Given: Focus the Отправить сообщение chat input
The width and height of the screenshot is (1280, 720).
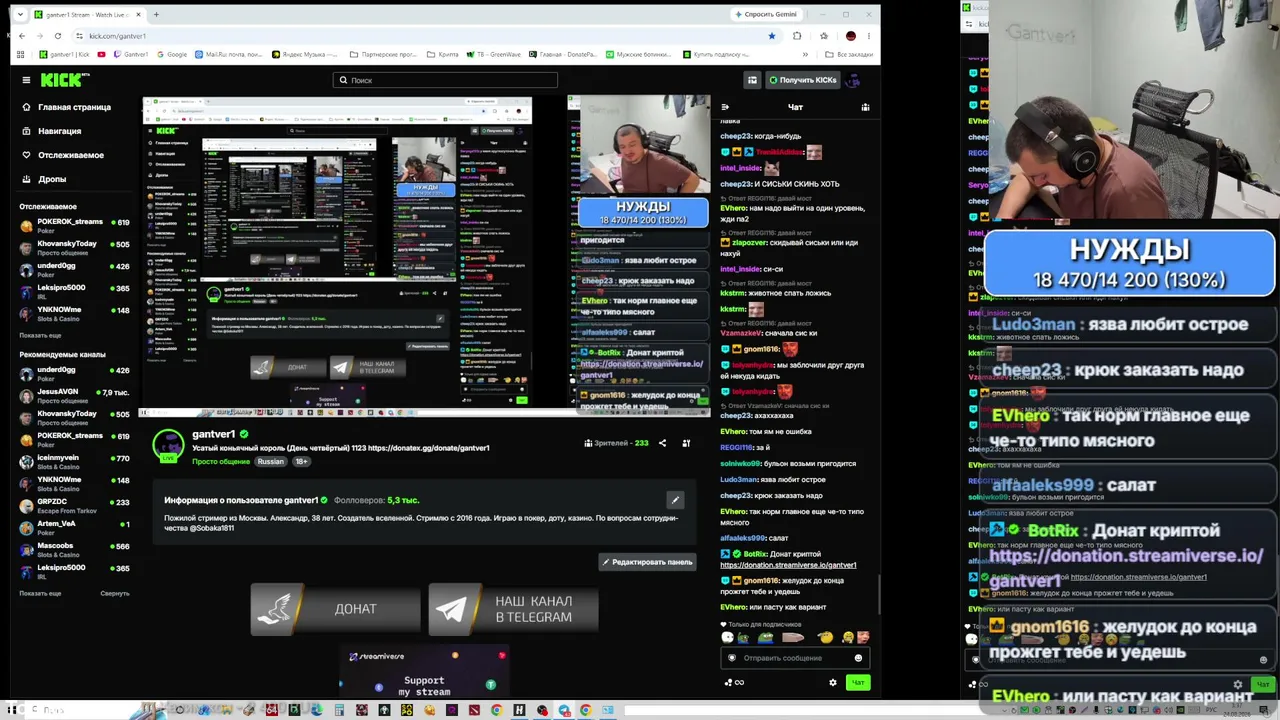Looking at the screenshot, I should point(795,658).
